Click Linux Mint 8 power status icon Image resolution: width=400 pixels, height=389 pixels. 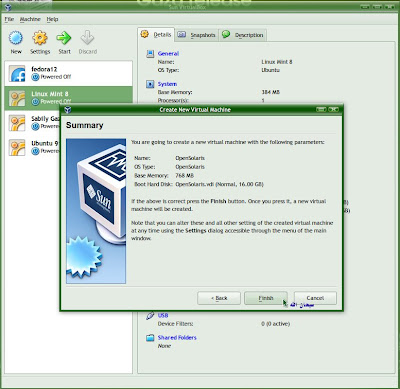click(35, 102)
